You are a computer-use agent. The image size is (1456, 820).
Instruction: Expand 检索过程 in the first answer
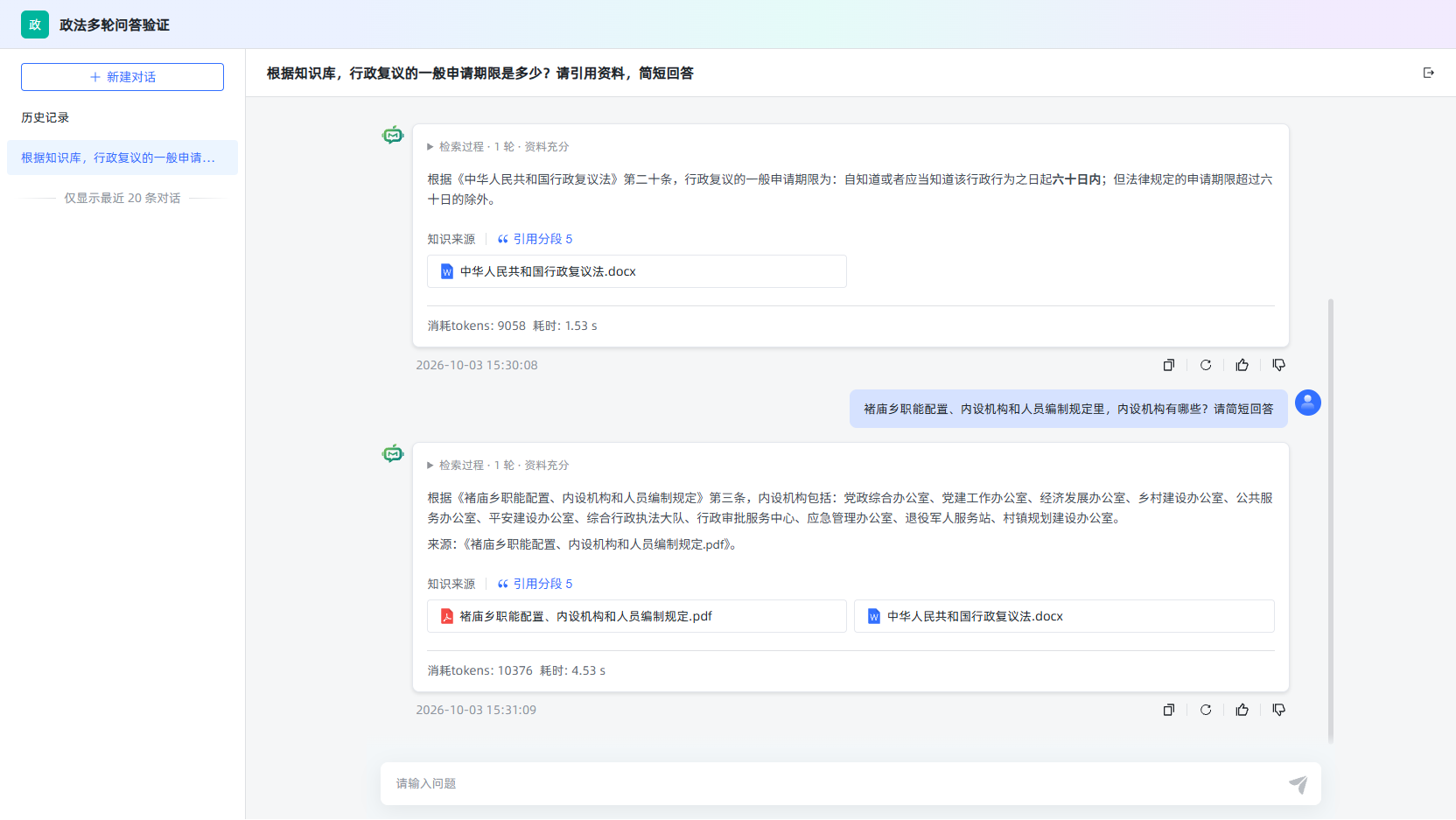pos(498,147)
